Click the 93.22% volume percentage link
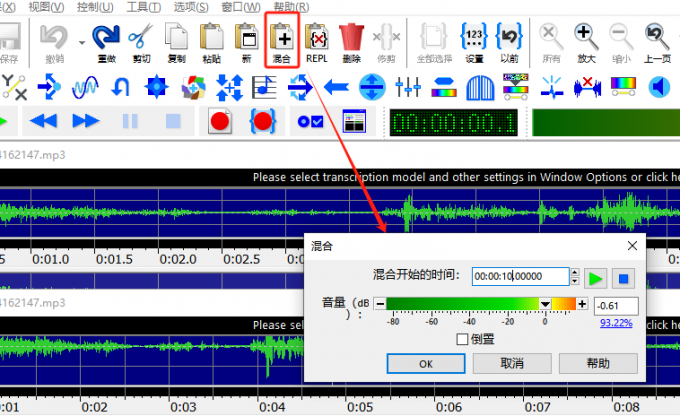 point(615,323)
